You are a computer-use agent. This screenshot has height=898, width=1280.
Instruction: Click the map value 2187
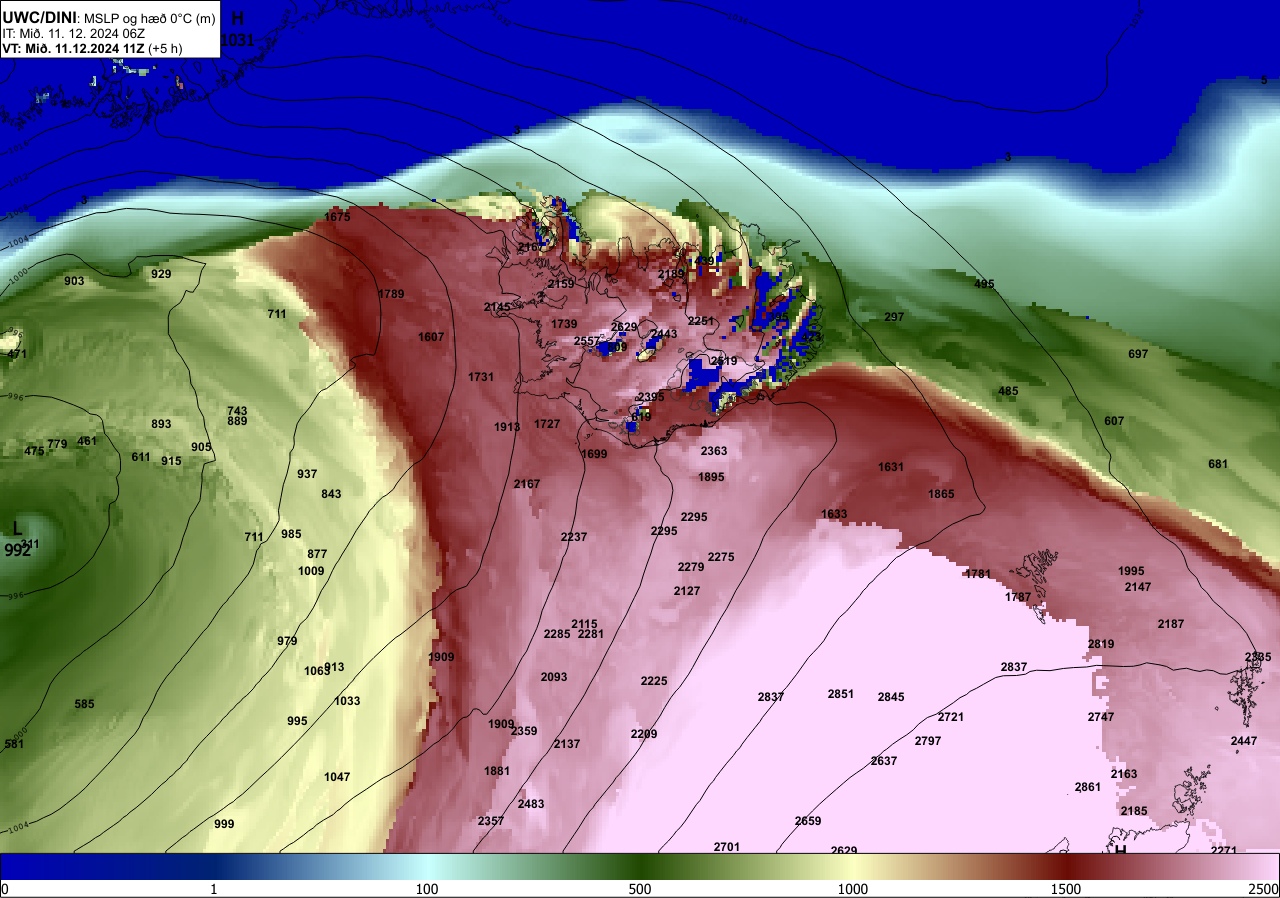[1171, 624]
